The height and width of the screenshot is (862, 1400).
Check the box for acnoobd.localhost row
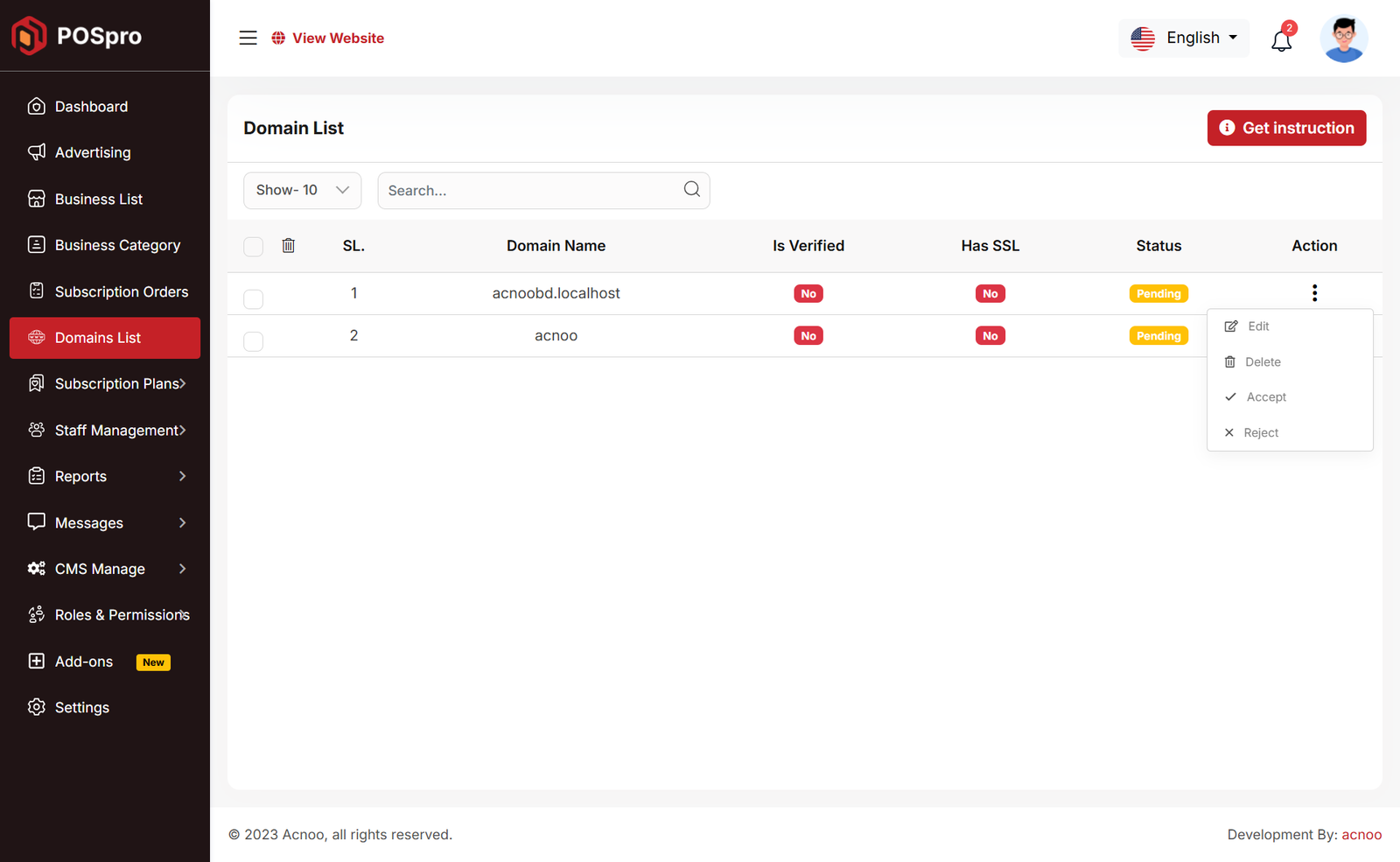254,299
